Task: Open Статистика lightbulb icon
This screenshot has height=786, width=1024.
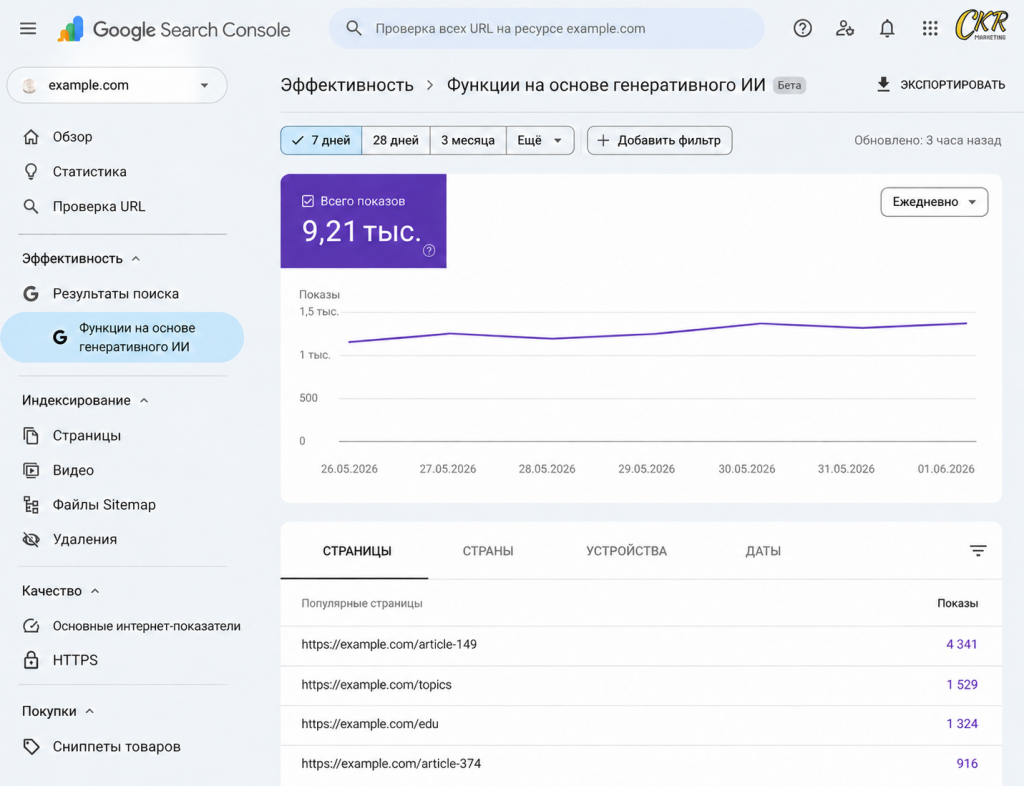Action: pos(31,172)
